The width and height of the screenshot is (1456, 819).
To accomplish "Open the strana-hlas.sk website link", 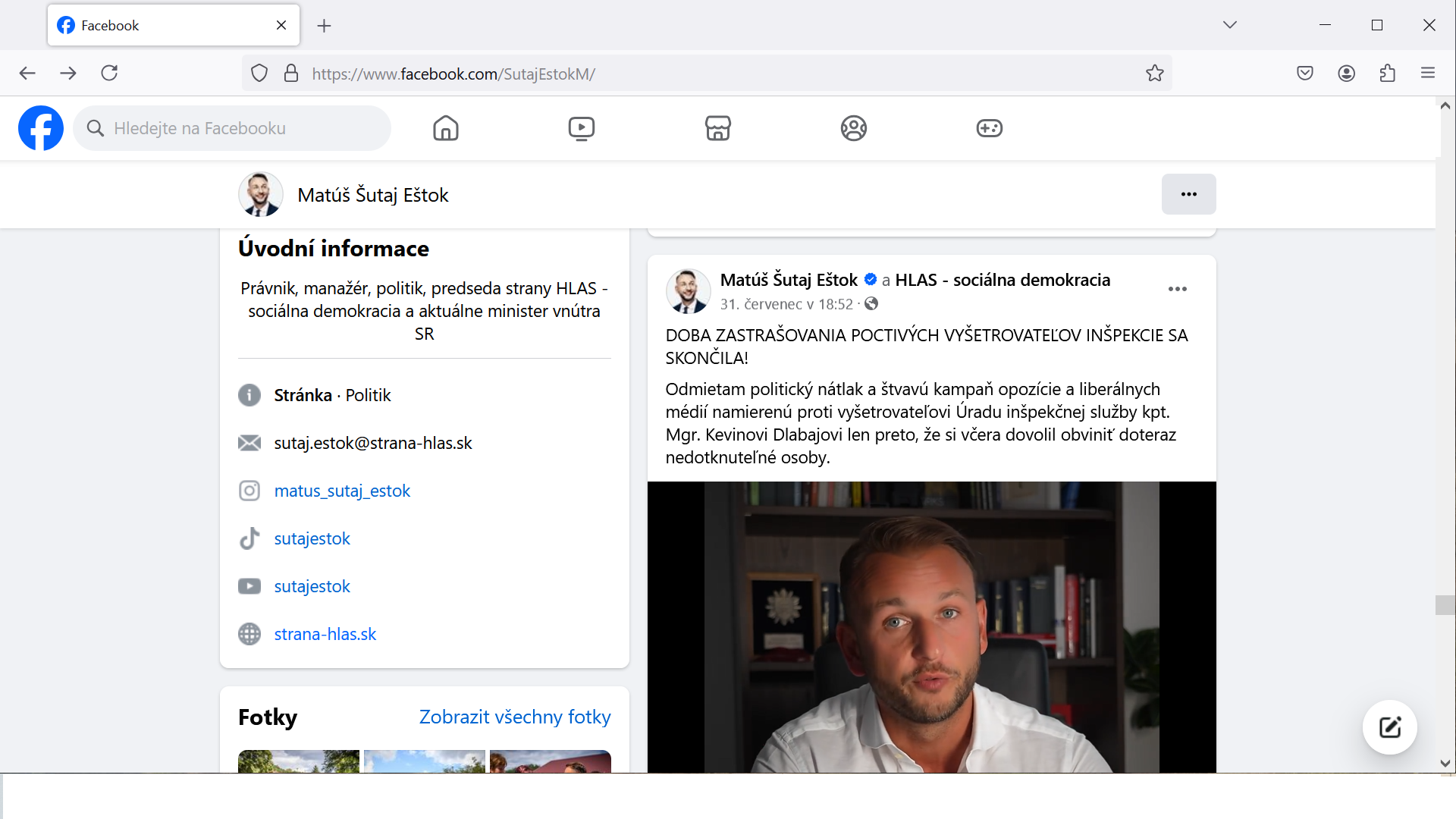I will [x=325, y=634].
